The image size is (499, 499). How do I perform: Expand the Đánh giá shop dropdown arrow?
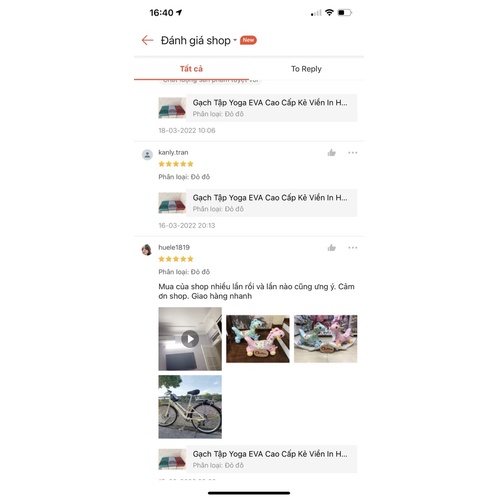point(235,40)
